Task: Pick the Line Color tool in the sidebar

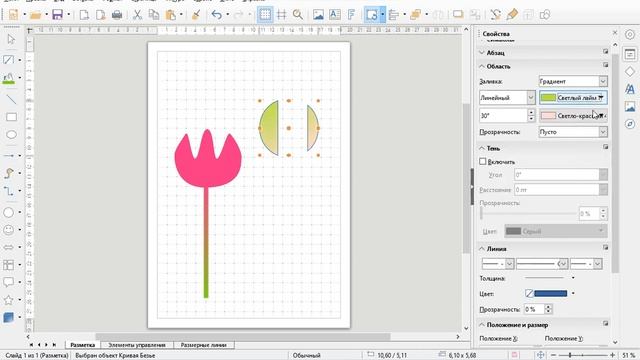Action: point(9,60)
